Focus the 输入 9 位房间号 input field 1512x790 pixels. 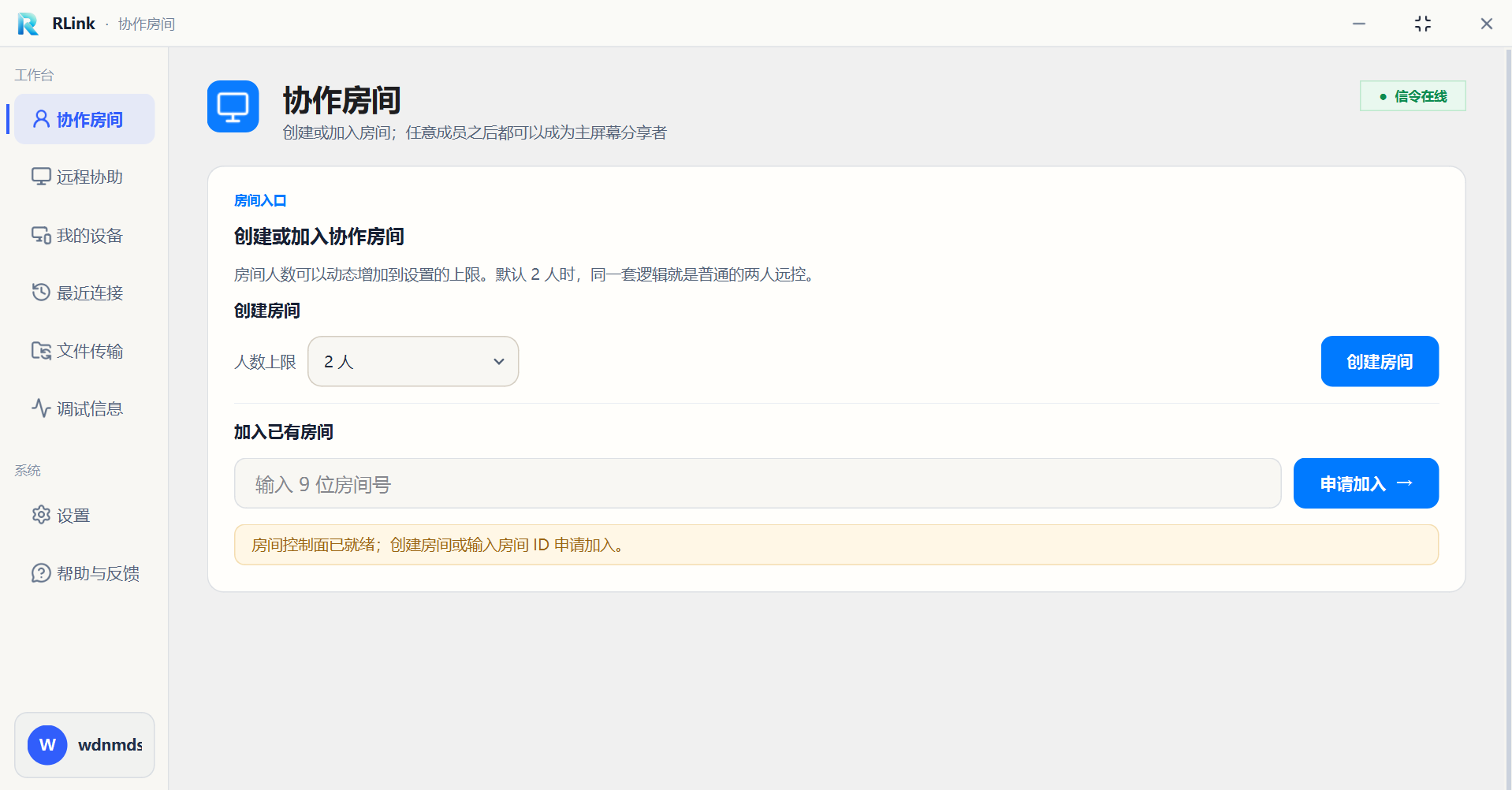click(x=758, y=483)
